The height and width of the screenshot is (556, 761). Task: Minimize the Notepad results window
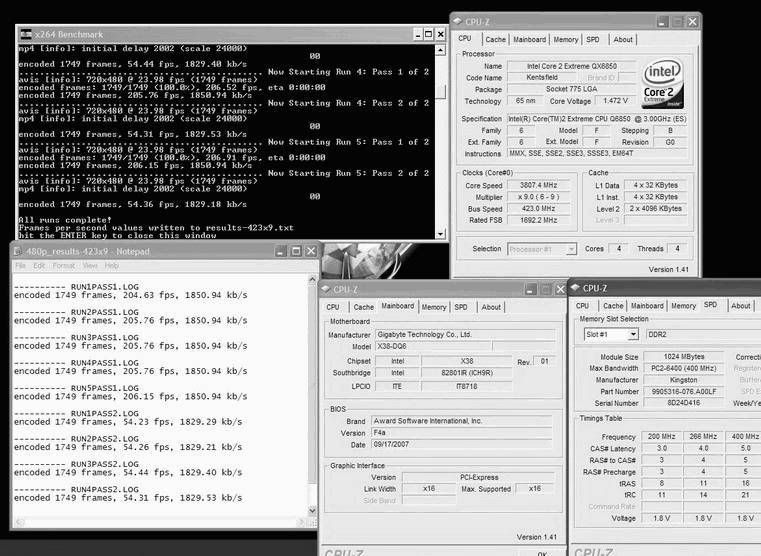281,251
